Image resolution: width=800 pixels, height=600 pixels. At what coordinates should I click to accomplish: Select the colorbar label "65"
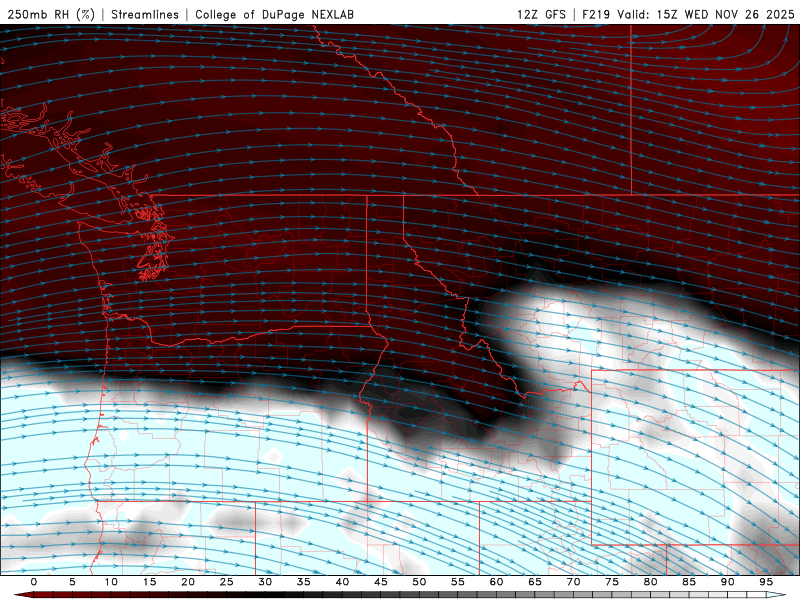[535, 582]
